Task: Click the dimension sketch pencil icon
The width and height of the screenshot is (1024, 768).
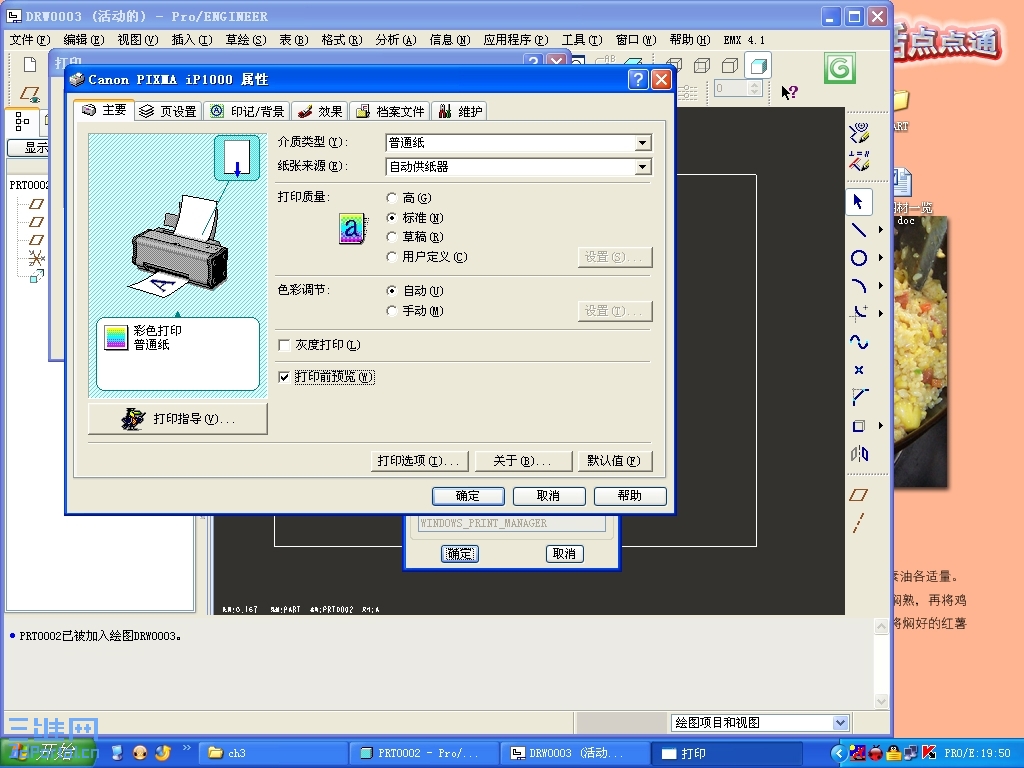Action: point(859,133)
